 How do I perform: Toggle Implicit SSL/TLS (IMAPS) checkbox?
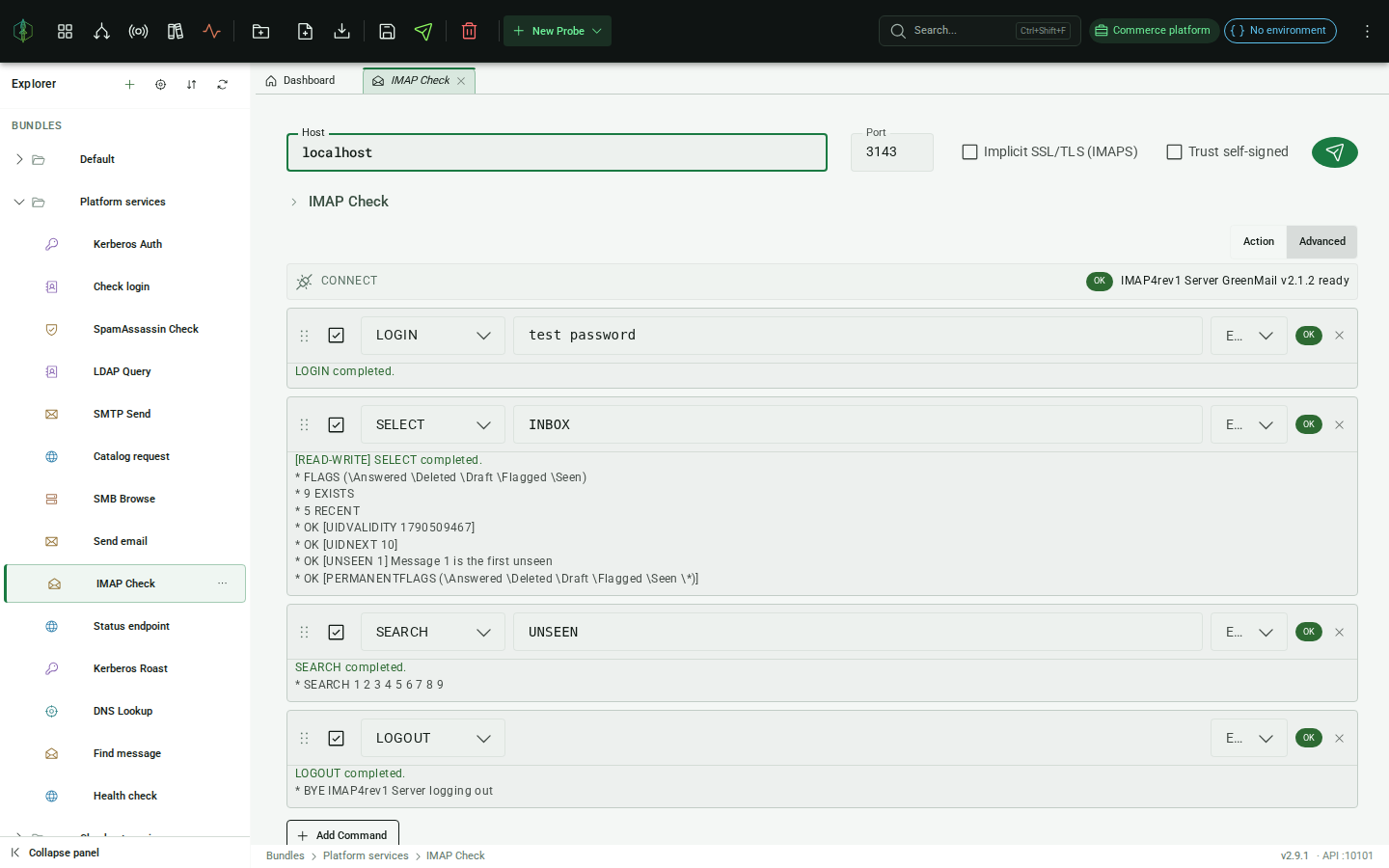[969, 152]
